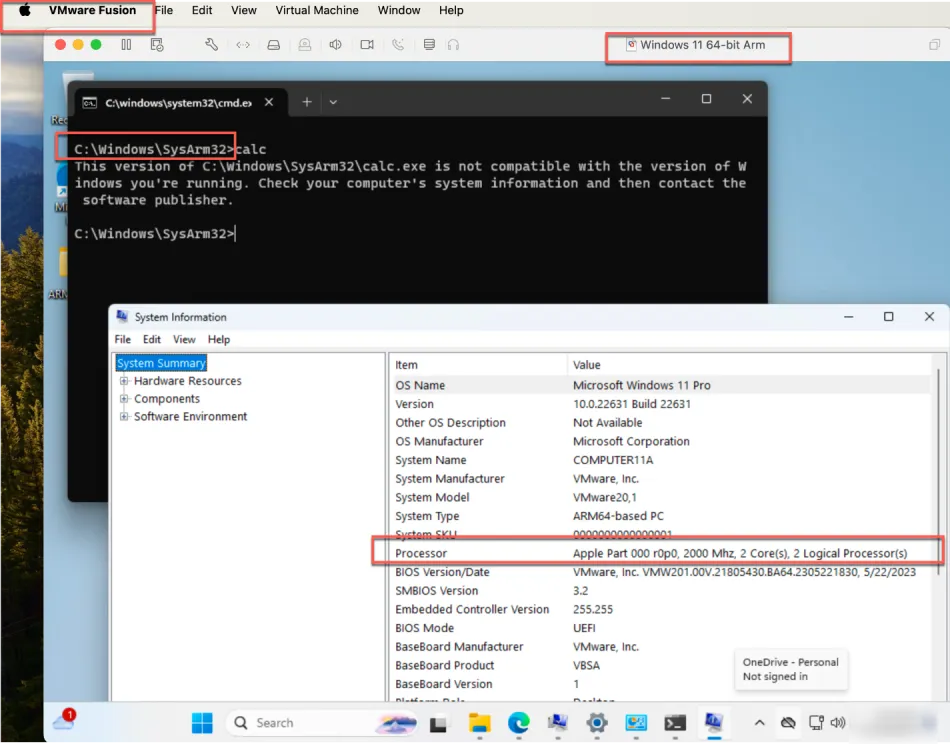Click the camera device icon

coord(367,45)
